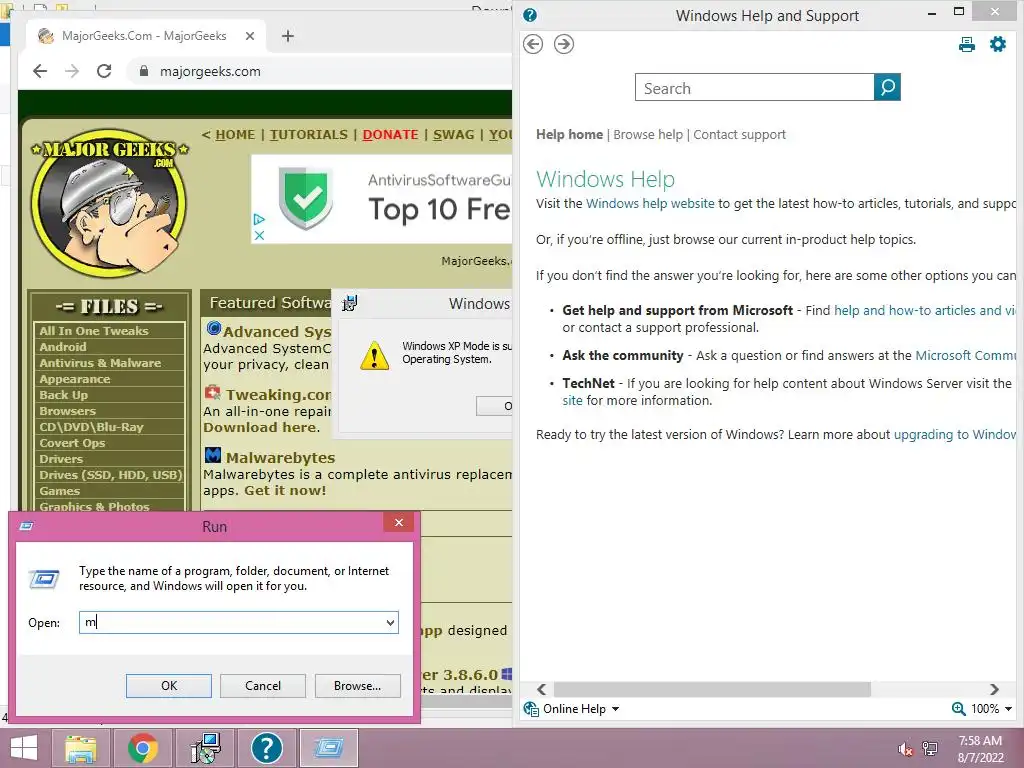Go back in Windows Help and Support
The width and height of the screenshot is (1024, 768).
tap(533, 44)
